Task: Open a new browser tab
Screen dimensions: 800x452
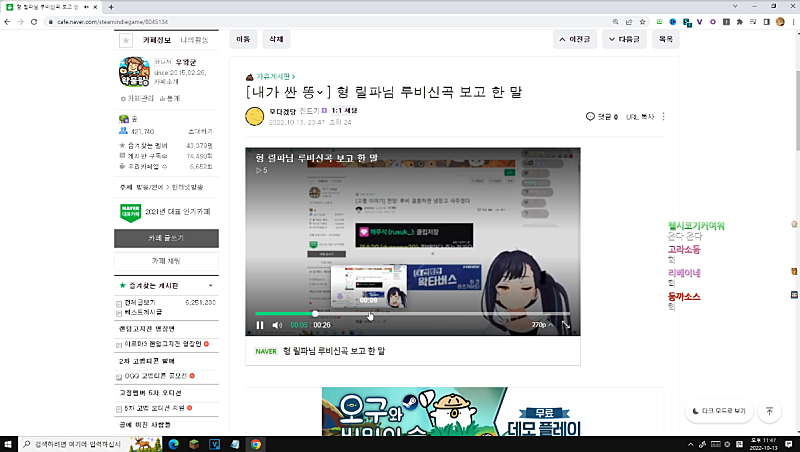Action: [x=111, y=7]
